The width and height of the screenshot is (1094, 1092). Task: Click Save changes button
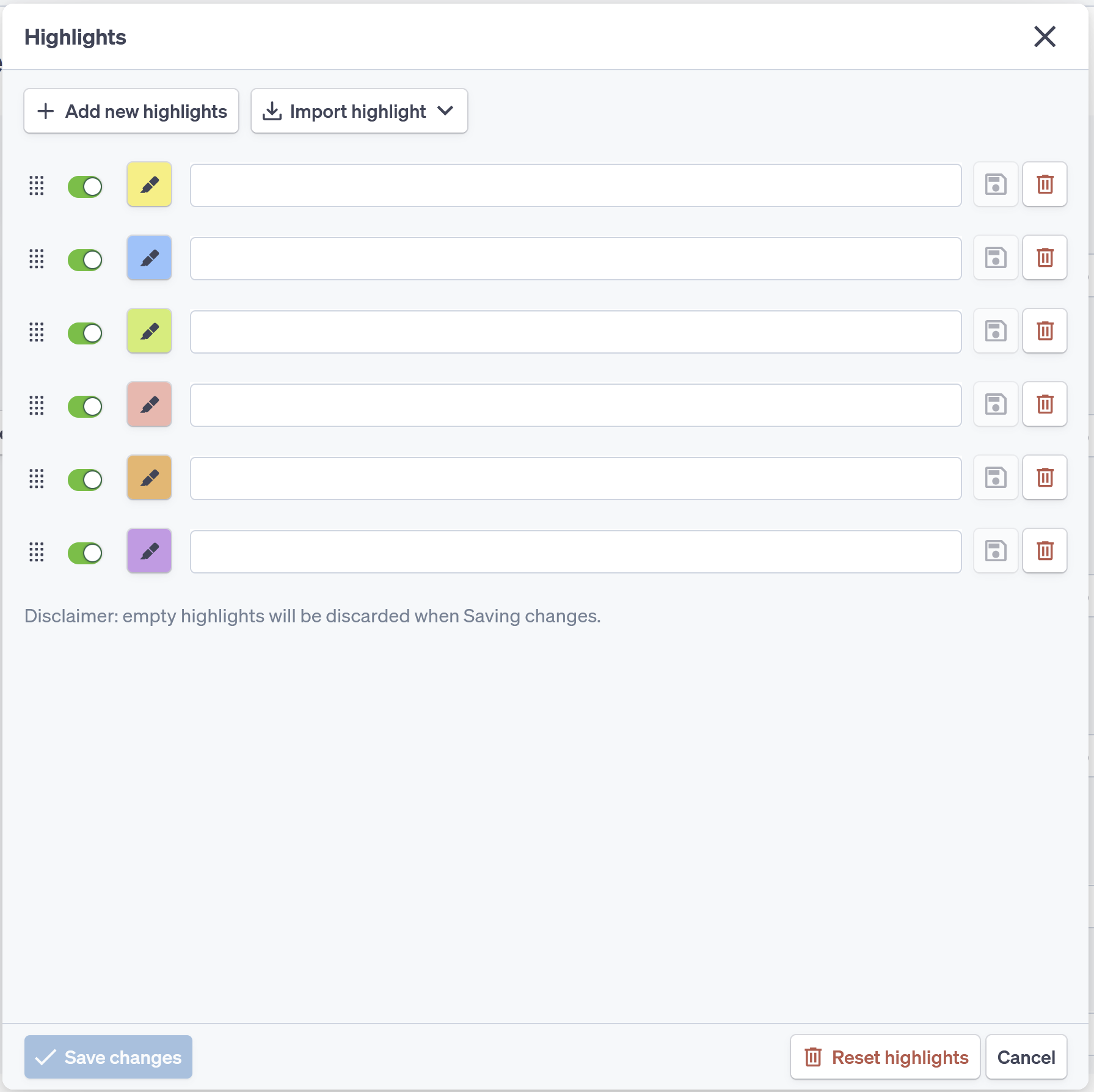coord(108,1057)
